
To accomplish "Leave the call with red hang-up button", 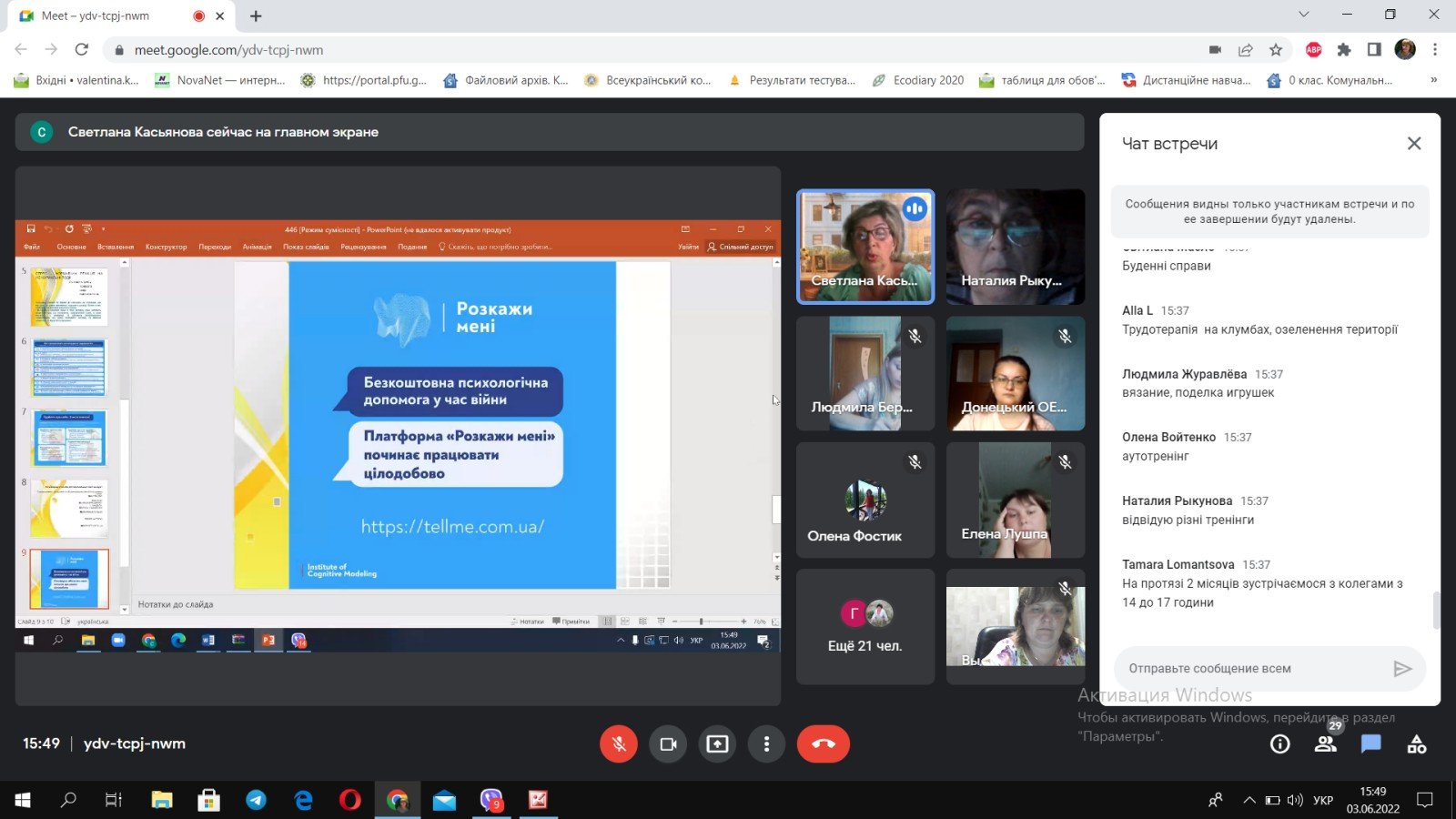I will 824,744.
